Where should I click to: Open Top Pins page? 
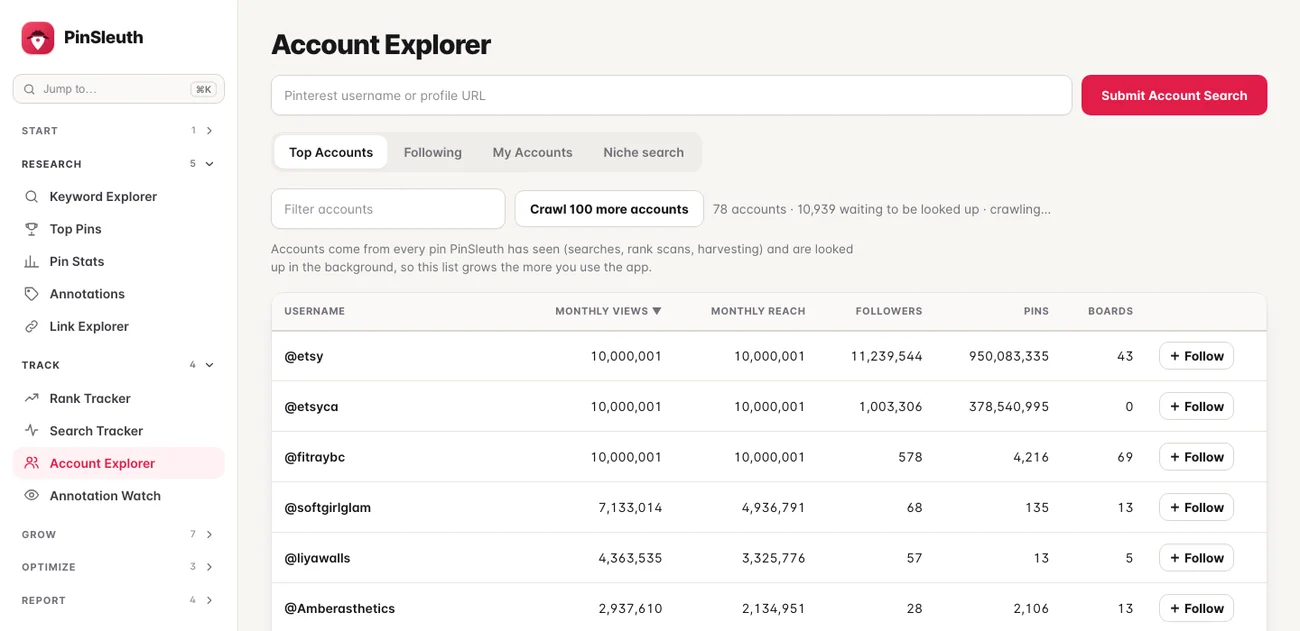click(x=118, y=229)
